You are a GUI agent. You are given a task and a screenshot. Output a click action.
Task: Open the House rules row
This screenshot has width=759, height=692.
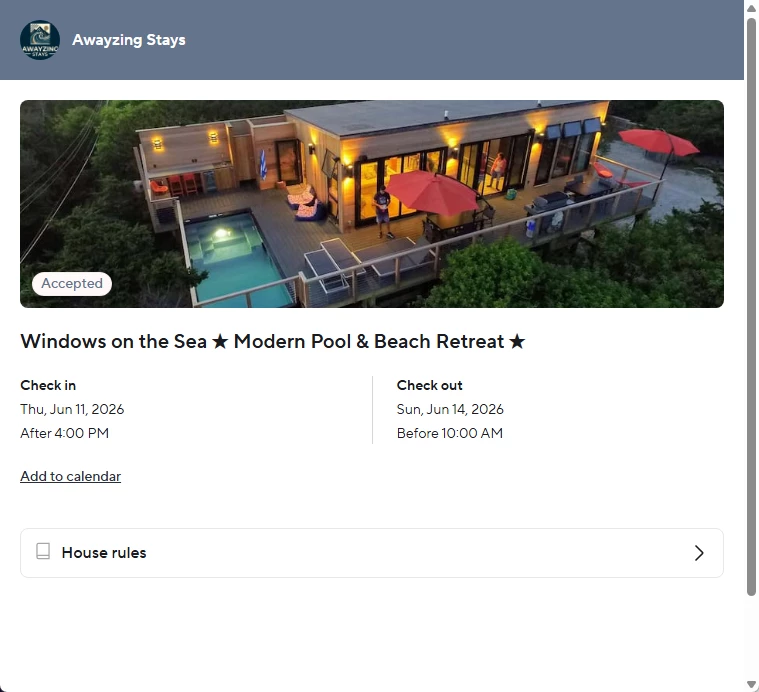[372, 553]
